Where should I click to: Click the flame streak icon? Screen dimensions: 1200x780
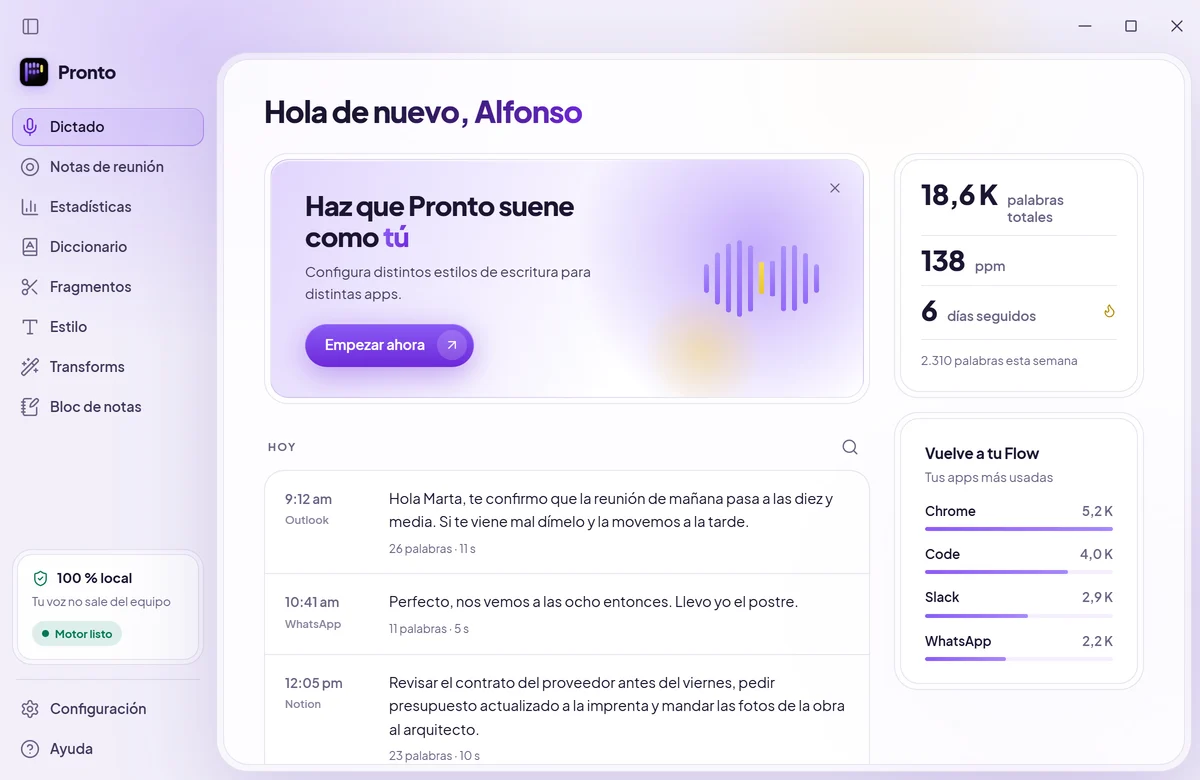tap(1109, 311)
